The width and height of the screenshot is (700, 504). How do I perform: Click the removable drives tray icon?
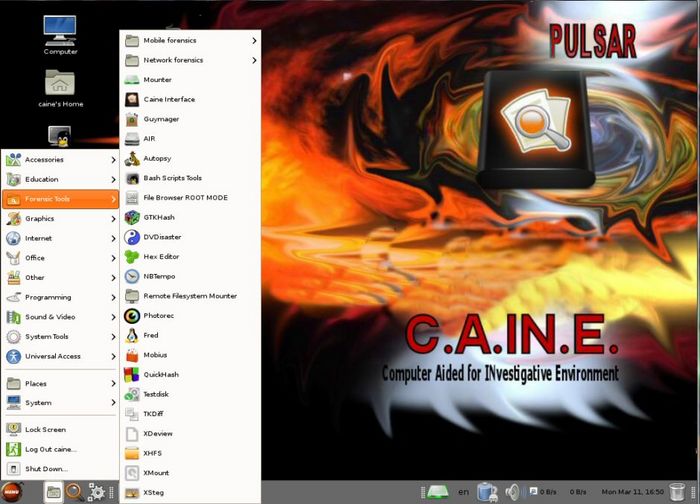point(487,492)
